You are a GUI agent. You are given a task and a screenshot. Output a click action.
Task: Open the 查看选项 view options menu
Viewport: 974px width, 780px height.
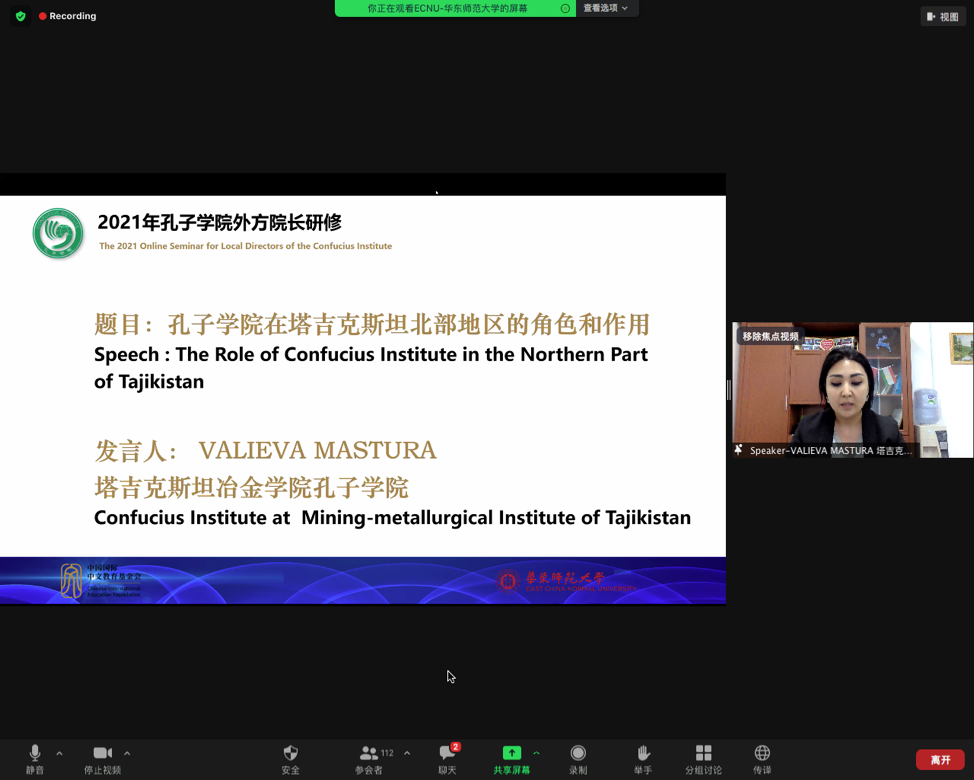pyautogui.click(x=606, y=8)
